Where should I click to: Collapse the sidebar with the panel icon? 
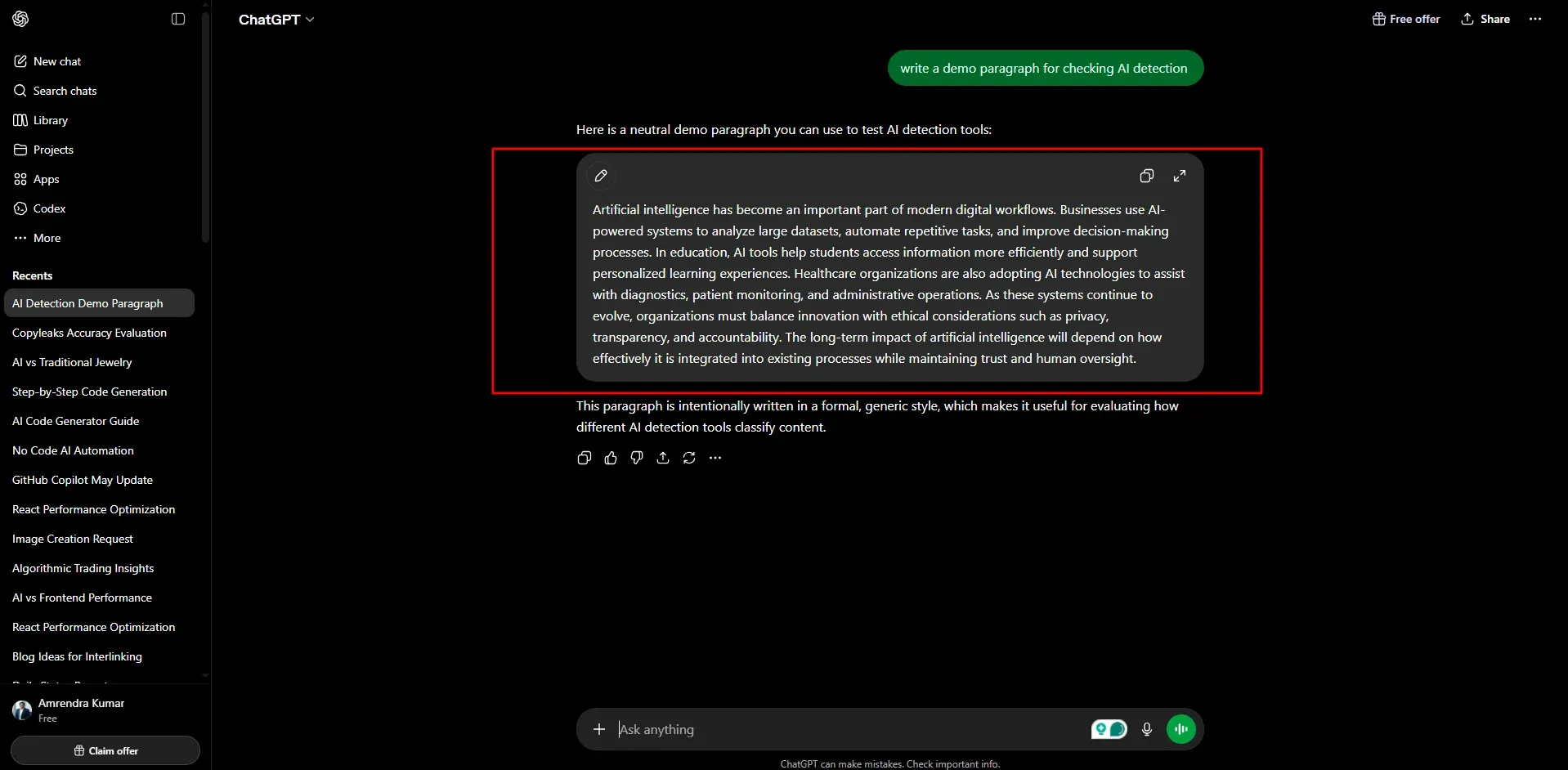[x=178, y=19]
